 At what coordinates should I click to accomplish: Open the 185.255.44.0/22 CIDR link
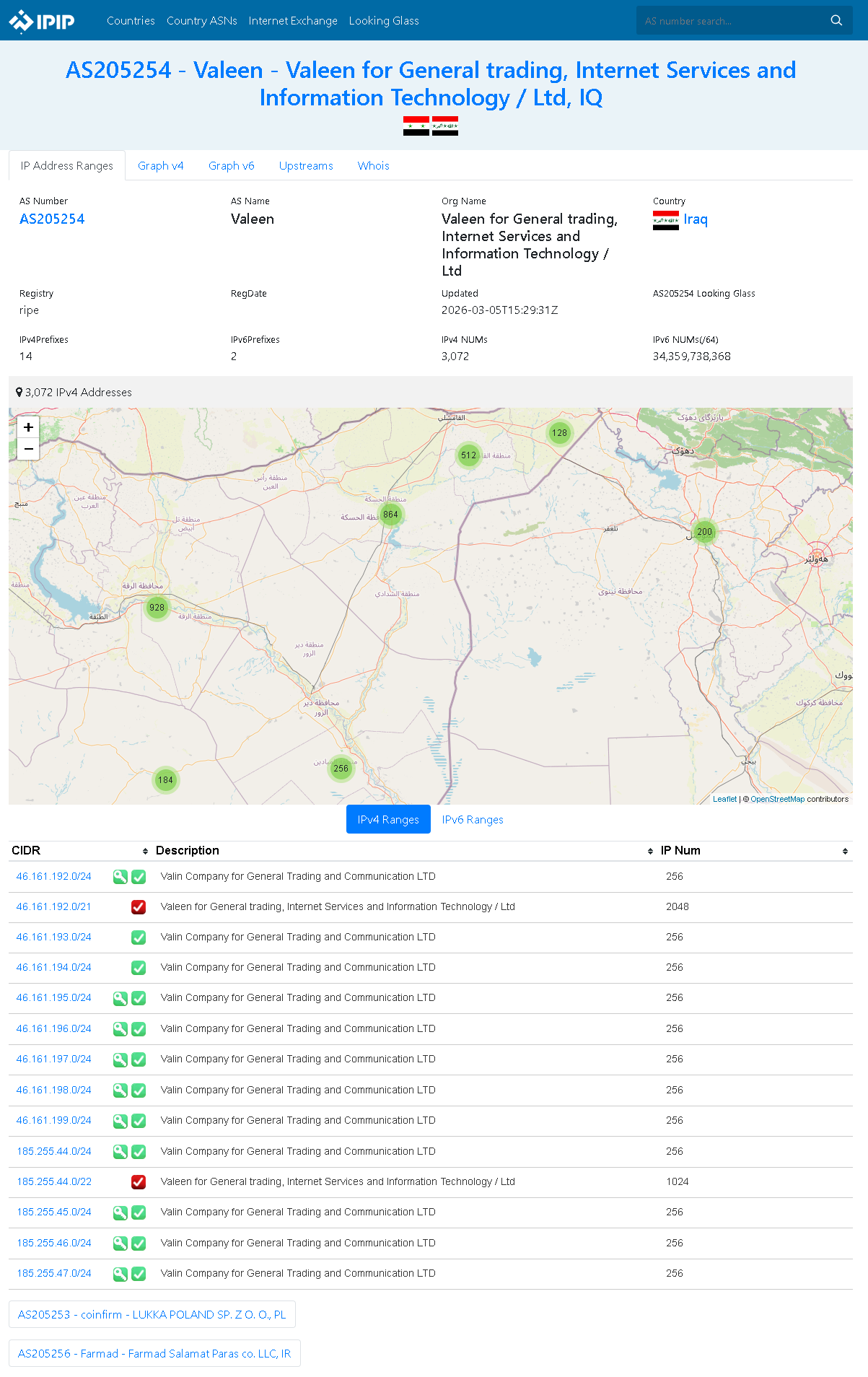tap(54, 1182)
